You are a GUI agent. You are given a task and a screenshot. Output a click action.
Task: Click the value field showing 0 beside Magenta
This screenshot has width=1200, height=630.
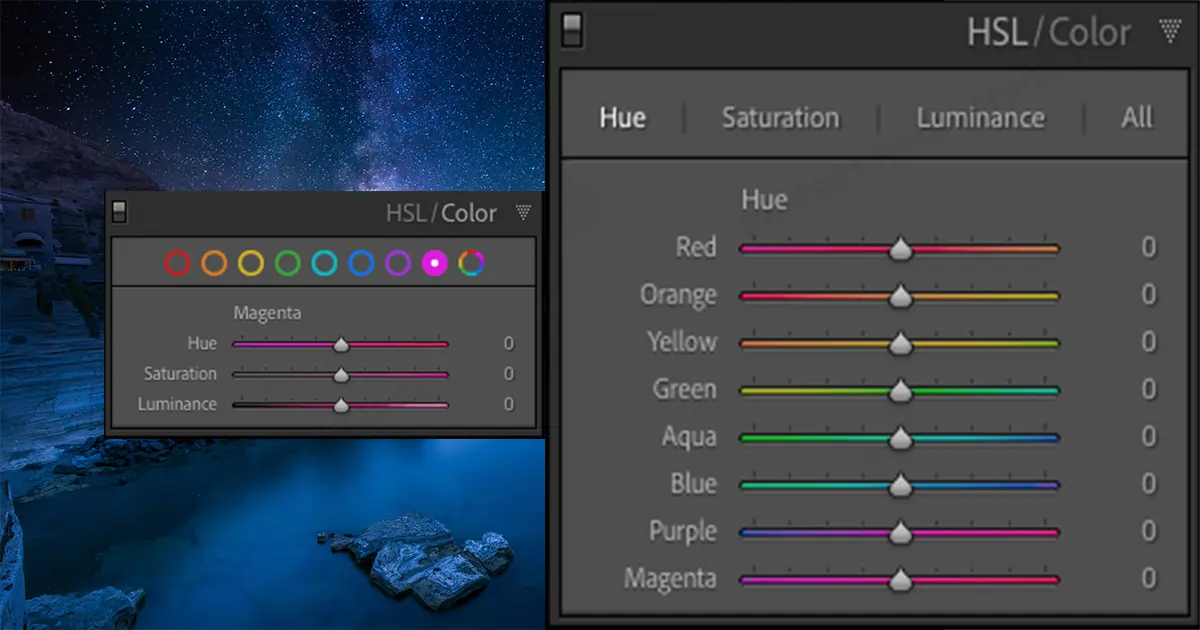pos(1148,578)
